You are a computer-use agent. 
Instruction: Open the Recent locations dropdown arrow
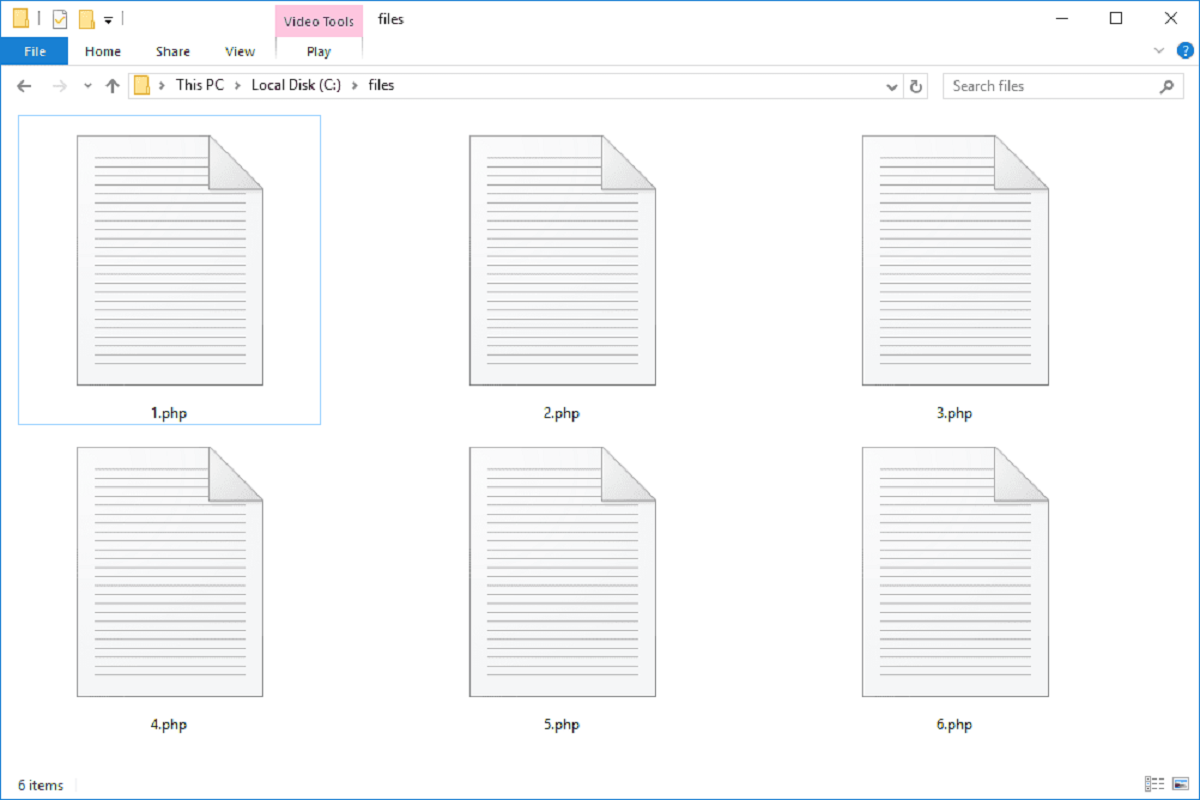(x=88, y=87)
